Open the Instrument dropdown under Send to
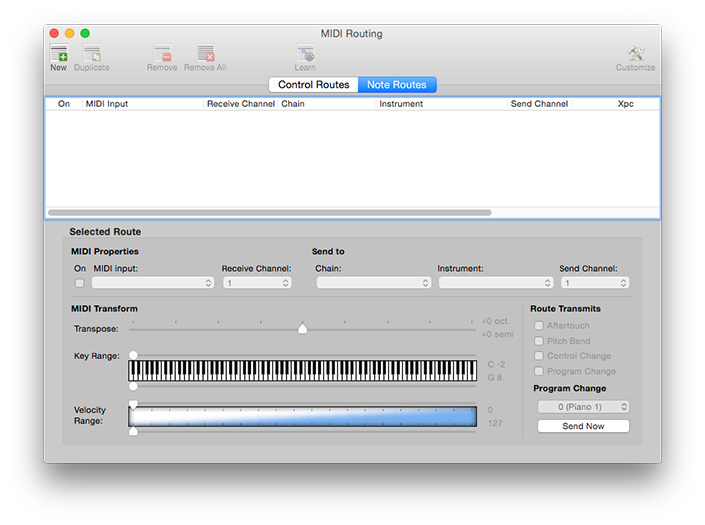This screenshot has height=525, width=705. tap(496, 283)
